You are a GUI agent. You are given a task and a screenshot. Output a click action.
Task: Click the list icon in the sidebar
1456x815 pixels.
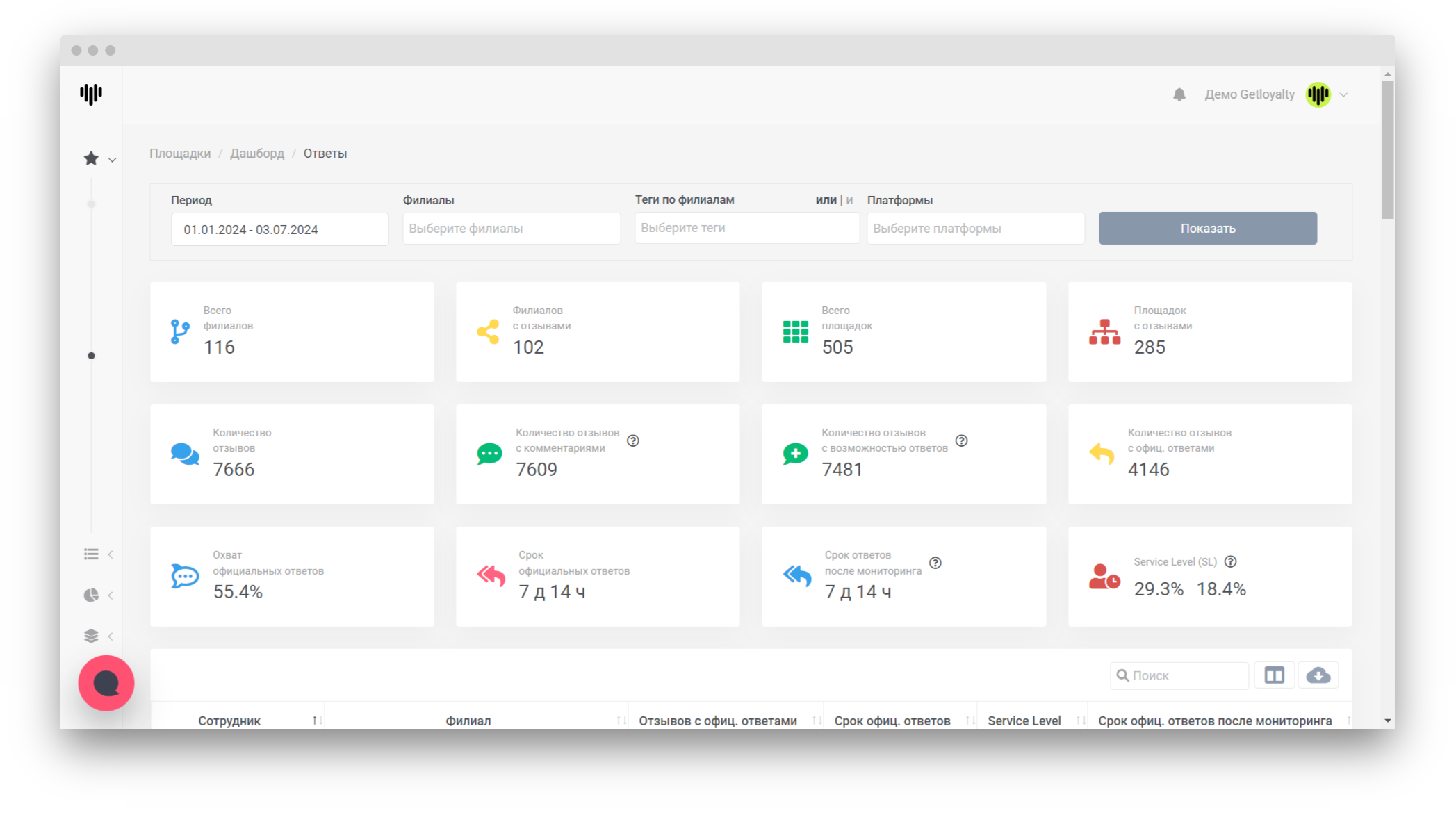tap(91, 554)
